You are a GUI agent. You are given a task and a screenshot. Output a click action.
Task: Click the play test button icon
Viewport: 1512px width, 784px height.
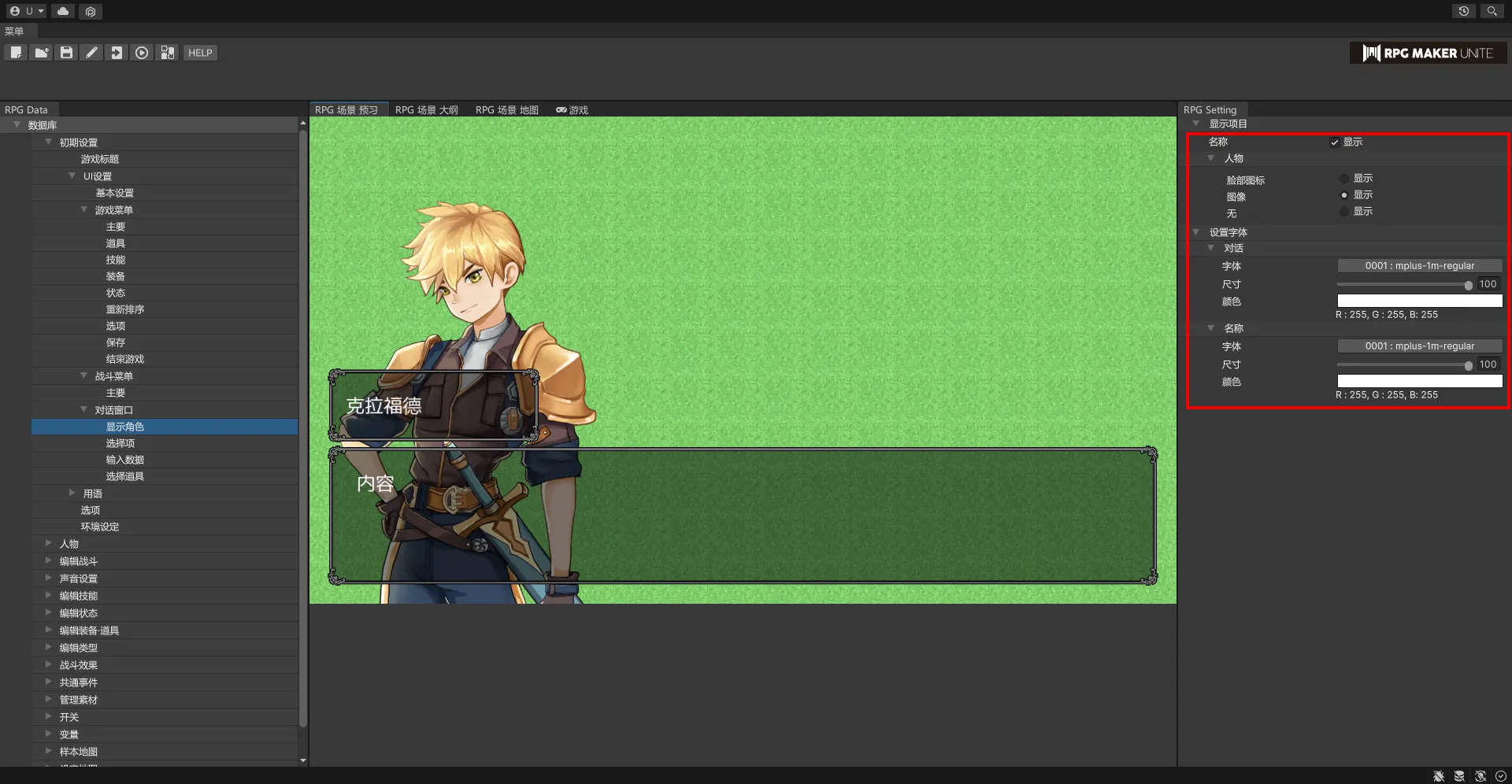(142, 53)
